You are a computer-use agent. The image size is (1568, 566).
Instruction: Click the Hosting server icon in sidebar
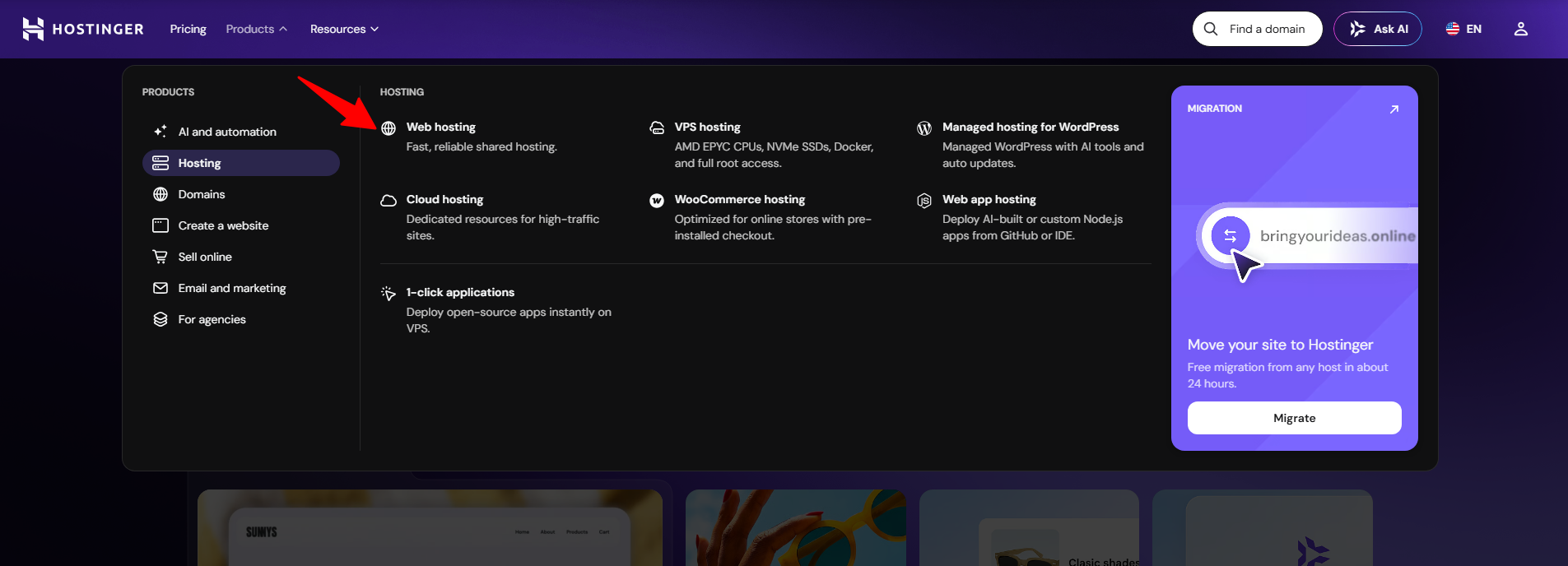point(161,163)
